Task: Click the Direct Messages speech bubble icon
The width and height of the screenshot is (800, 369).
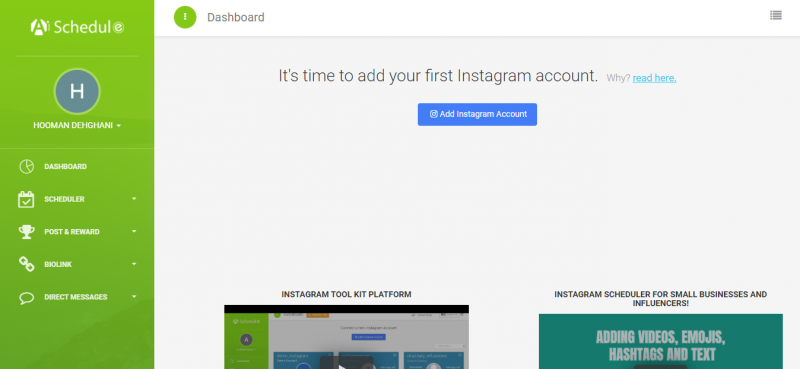Action: point(27,298)
